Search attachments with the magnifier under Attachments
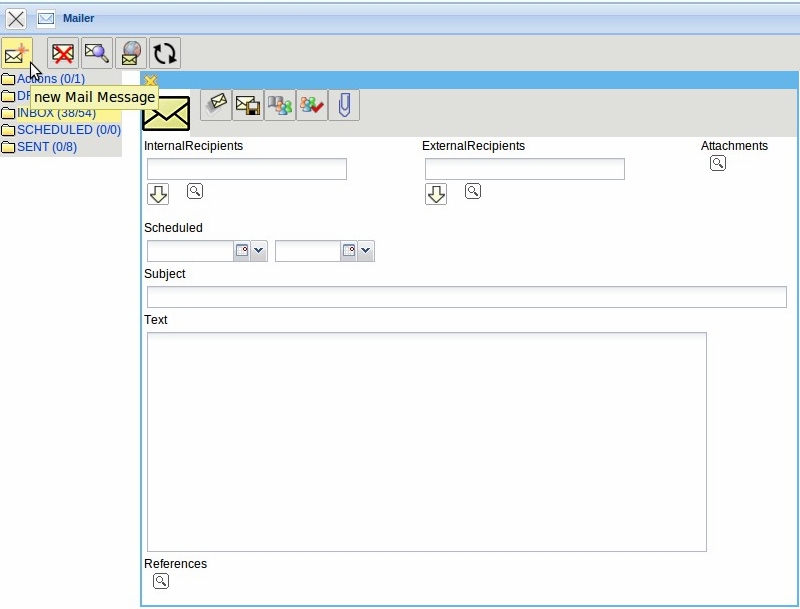800x609 pixels. tap(718, 163)
